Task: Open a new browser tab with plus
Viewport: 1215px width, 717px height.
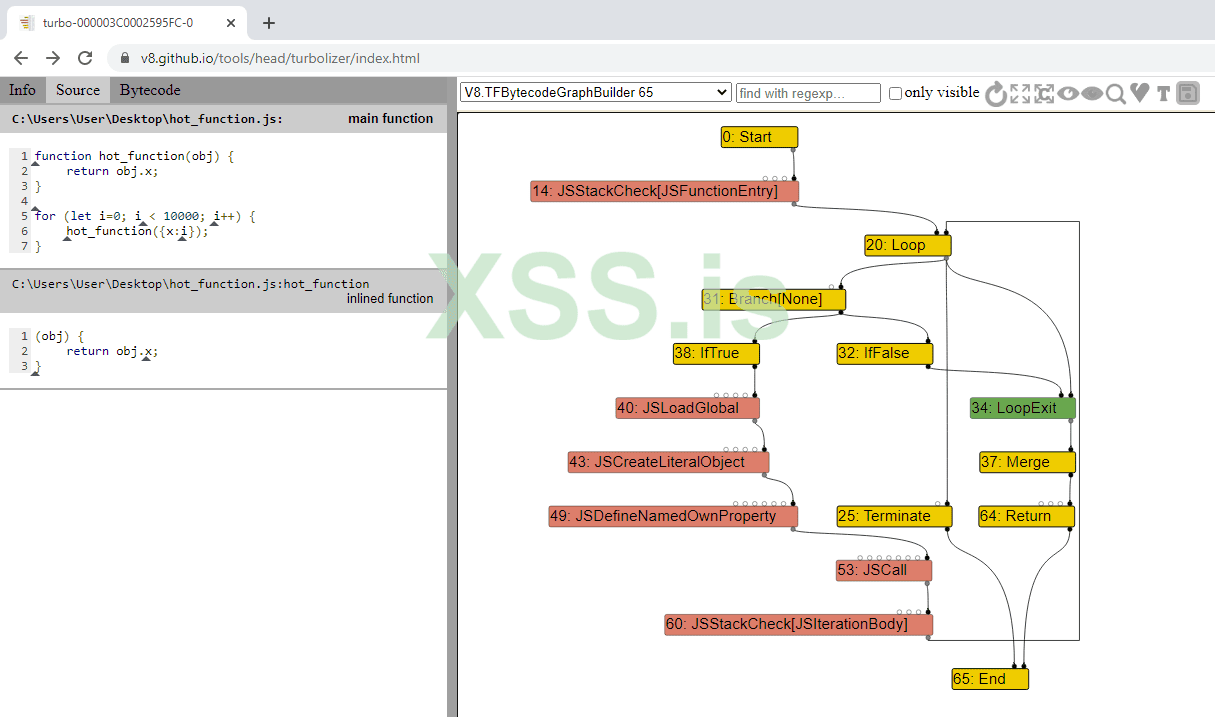Action: coord(268,22)
